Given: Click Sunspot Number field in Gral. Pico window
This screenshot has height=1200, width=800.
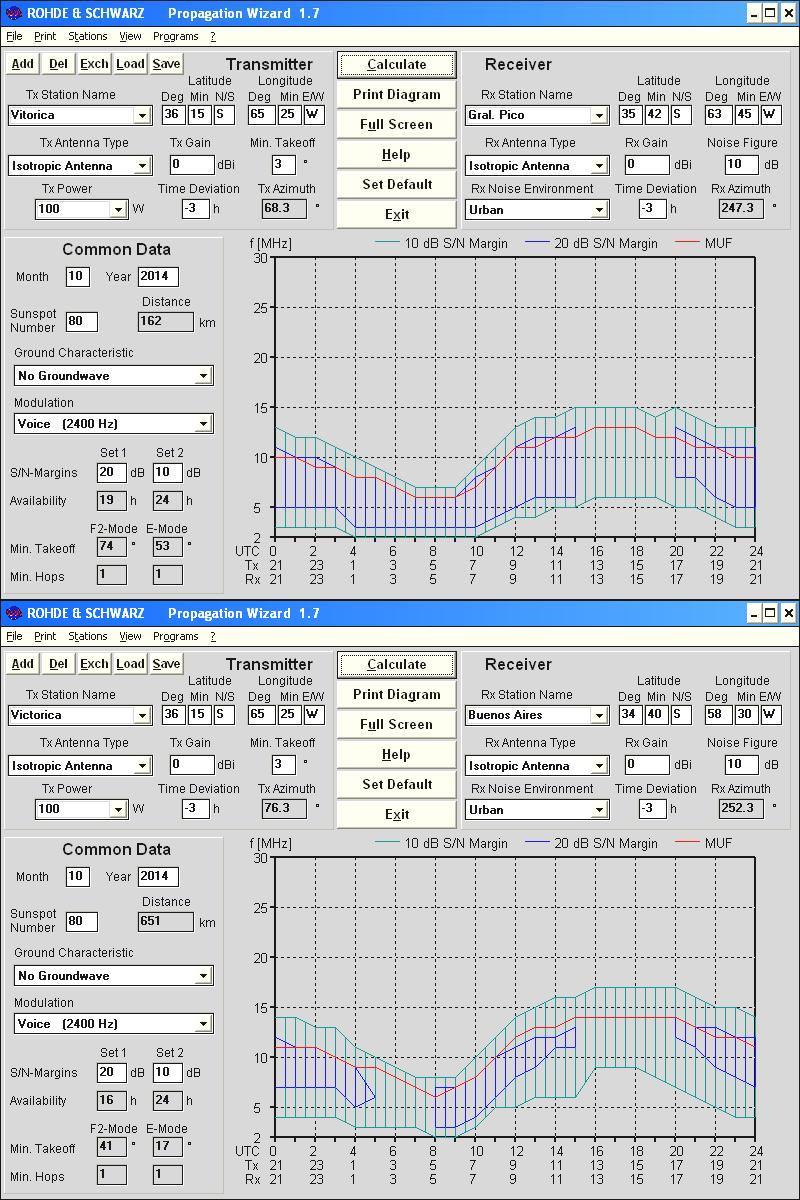Looking at the screenshot, I should tap(82, 321).
